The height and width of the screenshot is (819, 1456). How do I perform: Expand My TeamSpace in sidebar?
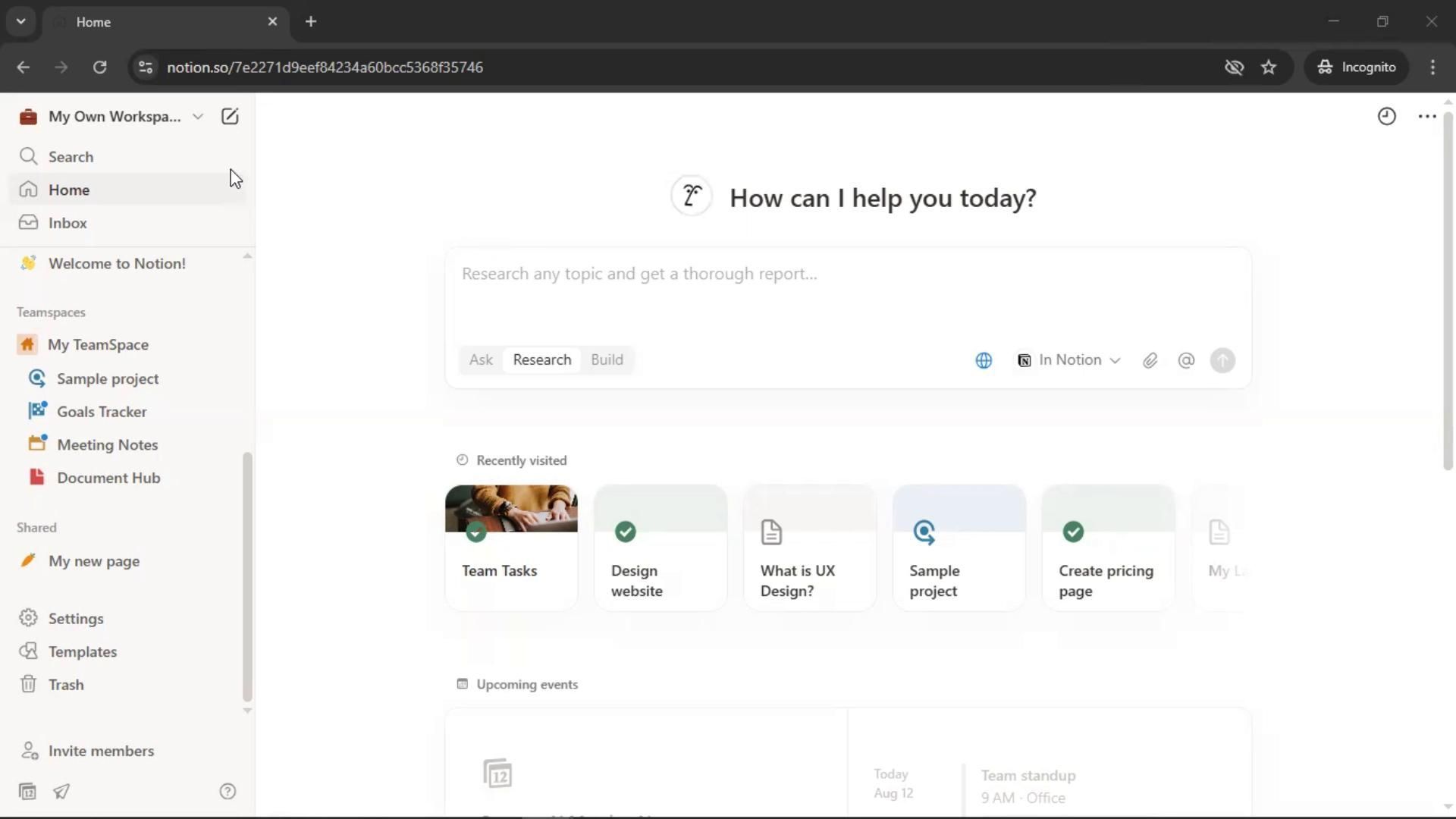tap(98, 344)
